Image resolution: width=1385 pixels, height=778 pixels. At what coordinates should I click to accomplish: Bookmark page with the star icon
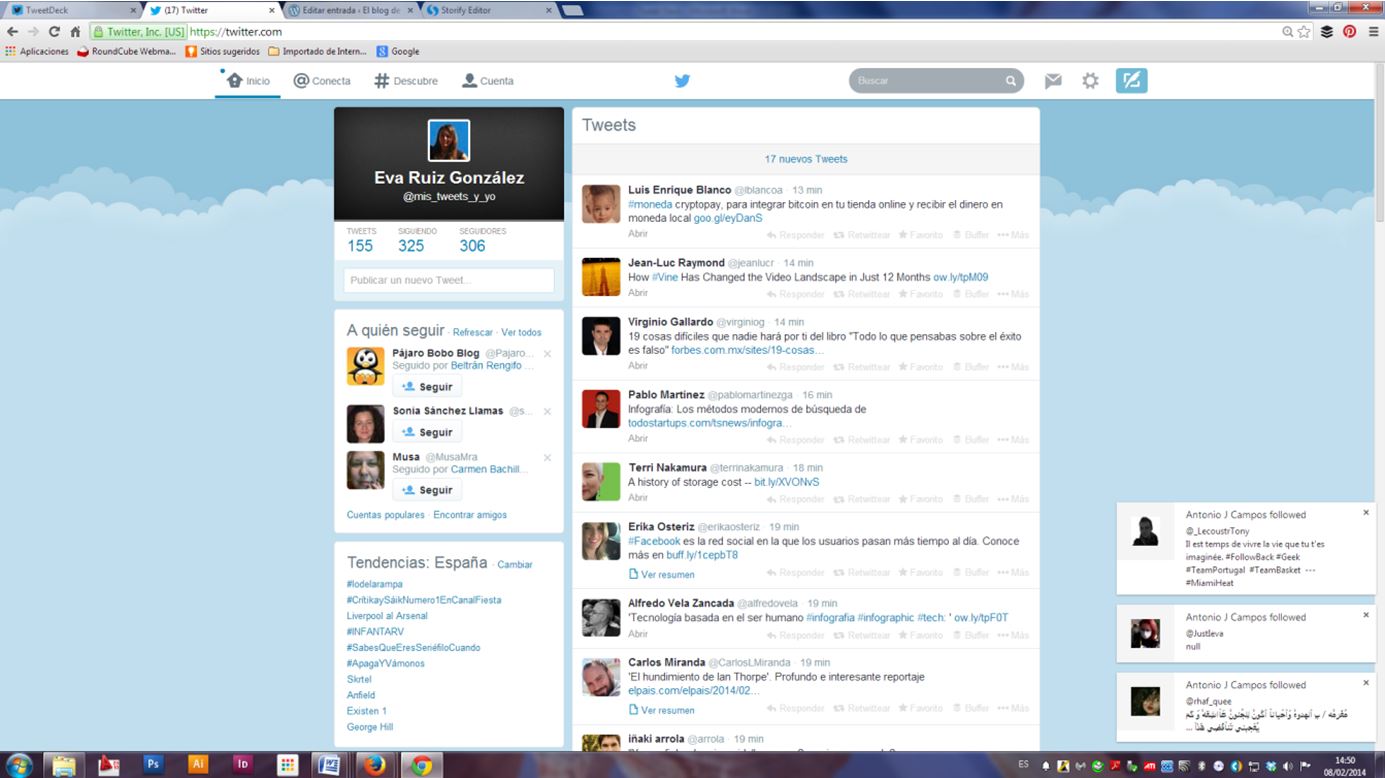point(1304,31)
